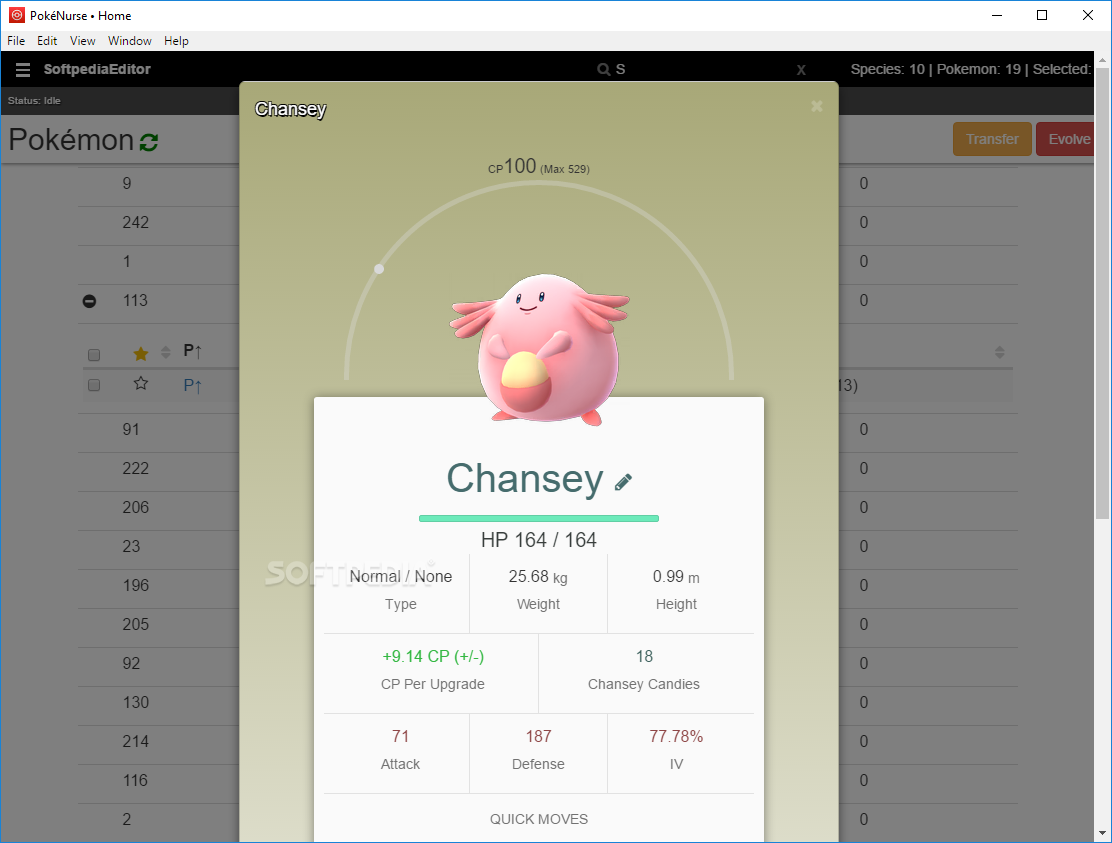Click the 77.78% IV value
1112x843 pixels.
pos(677,737)
